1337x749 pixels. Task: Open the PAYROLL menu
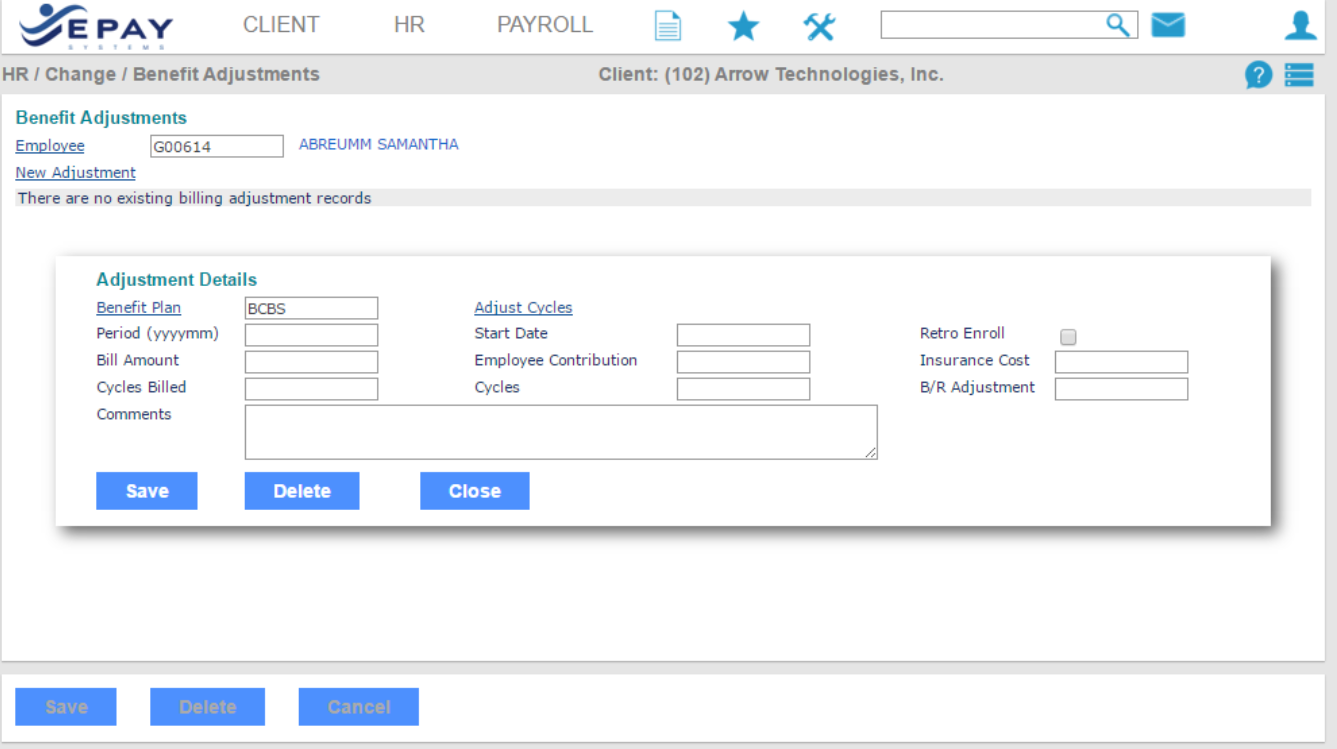[x=544, y=24]
